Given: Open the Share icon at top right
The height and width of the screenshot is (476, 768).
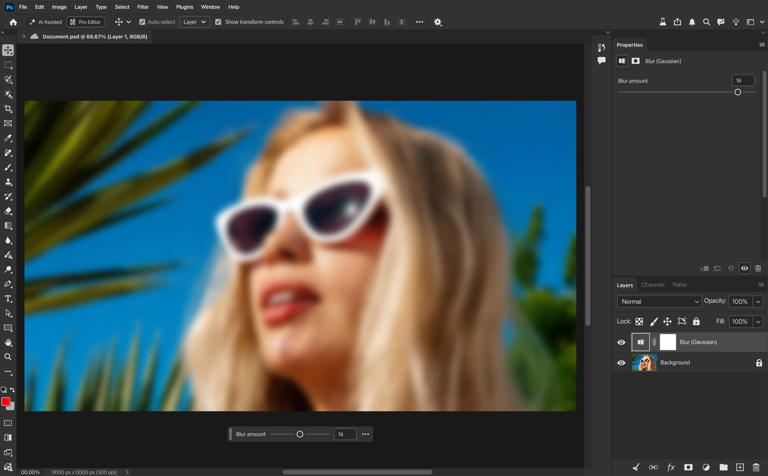Looking at the screenshot, I should coord(677,22).
